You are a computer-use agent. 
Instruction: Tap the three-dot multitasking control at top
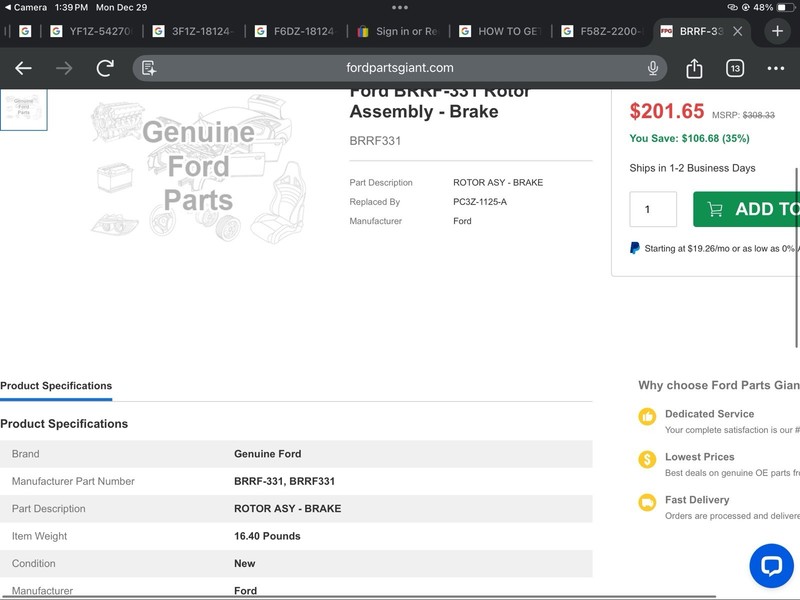click(x=399, y=7)
